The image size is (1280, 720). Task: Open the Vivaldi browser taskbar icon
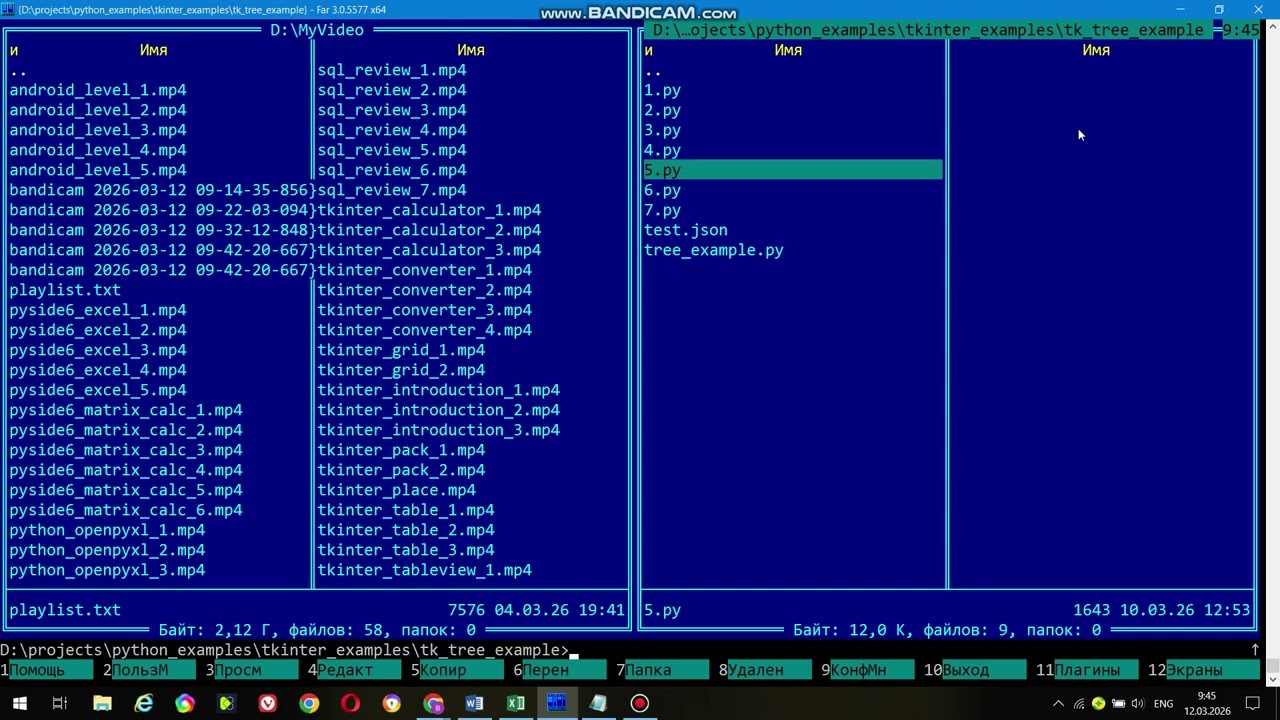[268, 704]
